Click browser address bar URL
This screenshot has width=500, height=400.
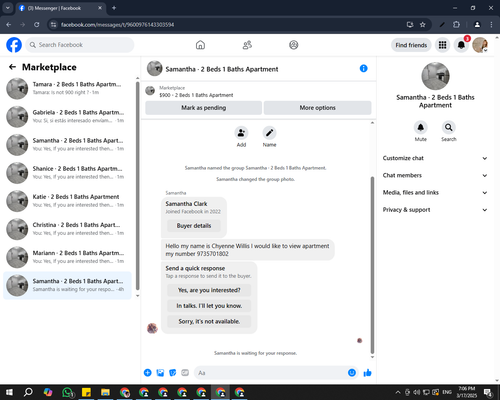pyautogui.click(x=117, y=25)
